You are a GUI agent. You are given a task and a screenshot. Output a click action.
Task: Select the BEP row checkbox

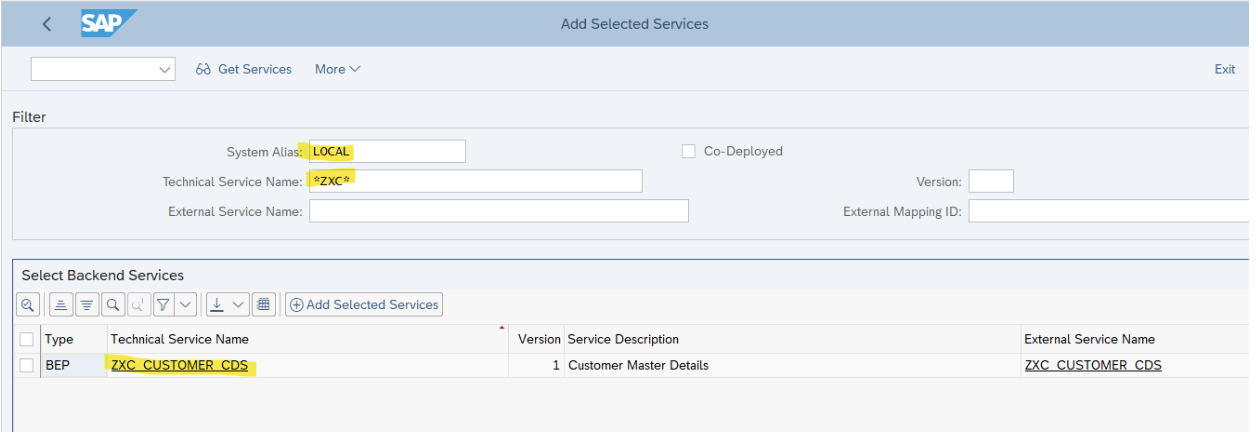tap(27, 365)
